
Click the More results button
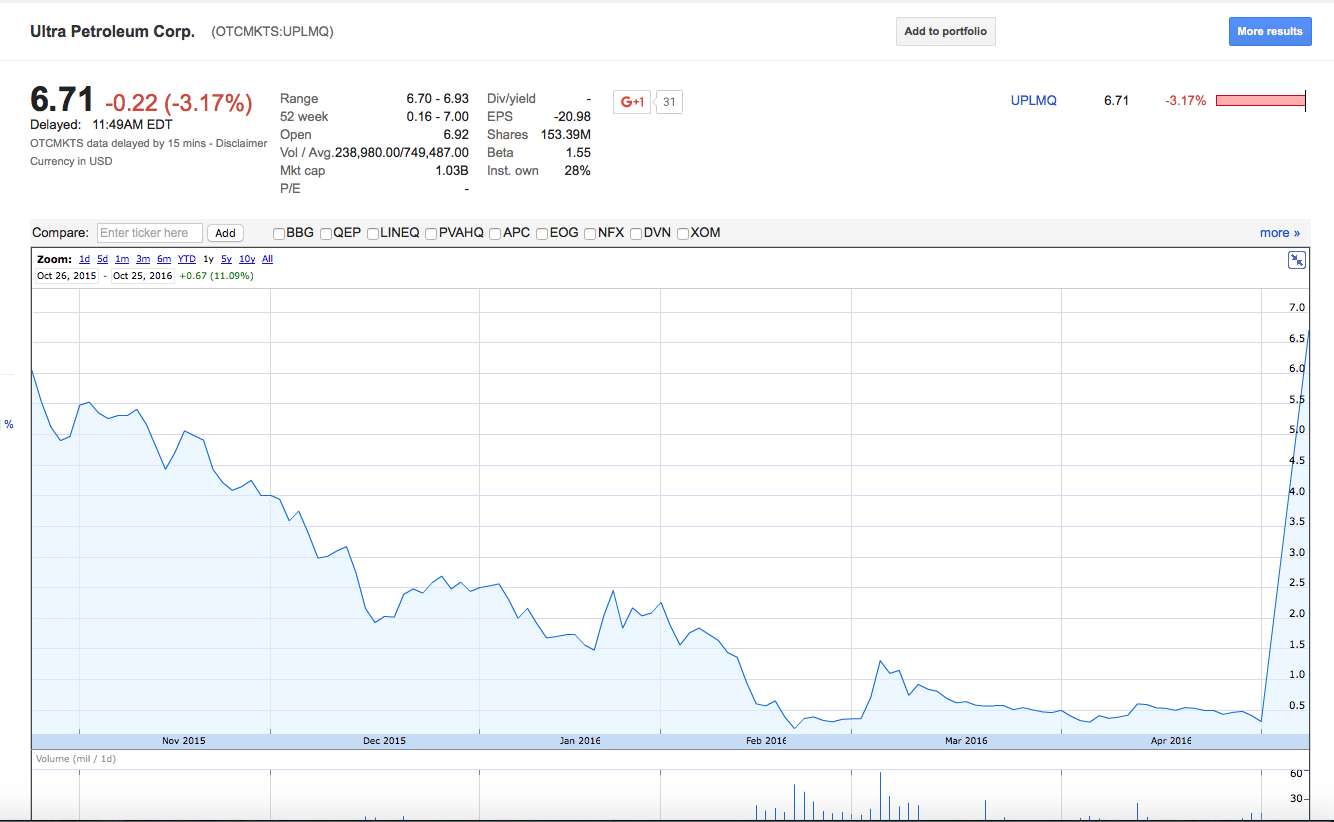[1269, 31]
